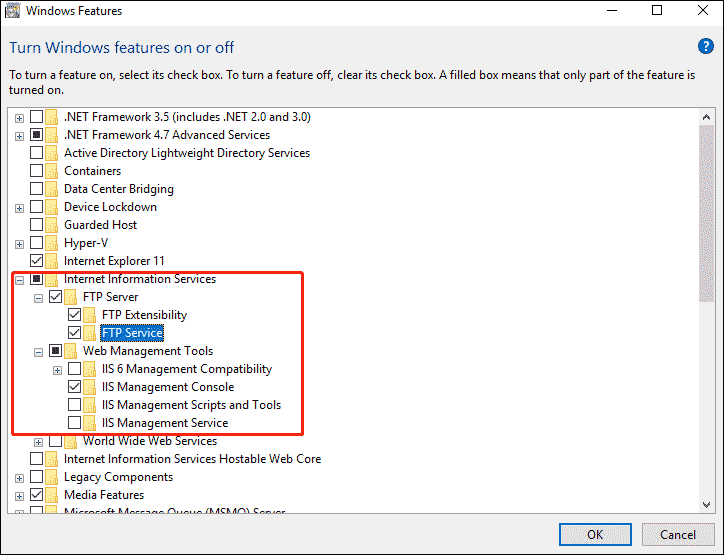This screenshot has height=555, width=724.
Task: Turn on Hyper-V checkbox
Action: (x=36, y=242)
